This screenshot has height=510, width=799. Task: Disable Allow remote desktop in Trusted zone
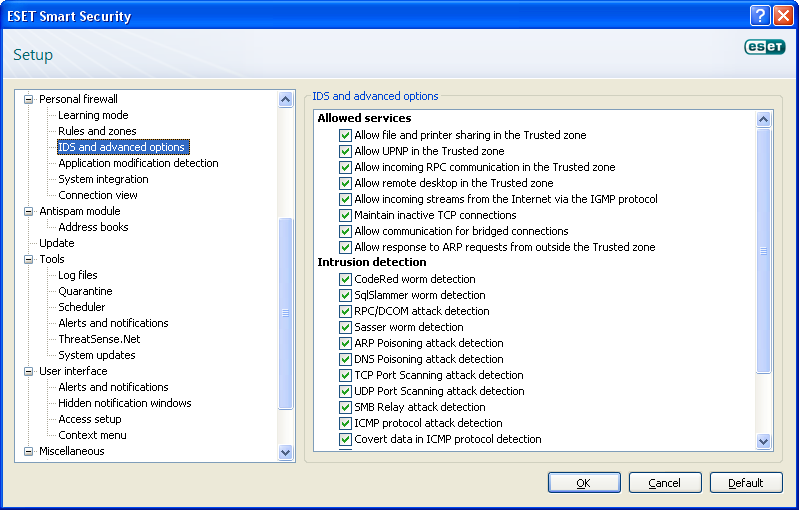tap(345, 183)
